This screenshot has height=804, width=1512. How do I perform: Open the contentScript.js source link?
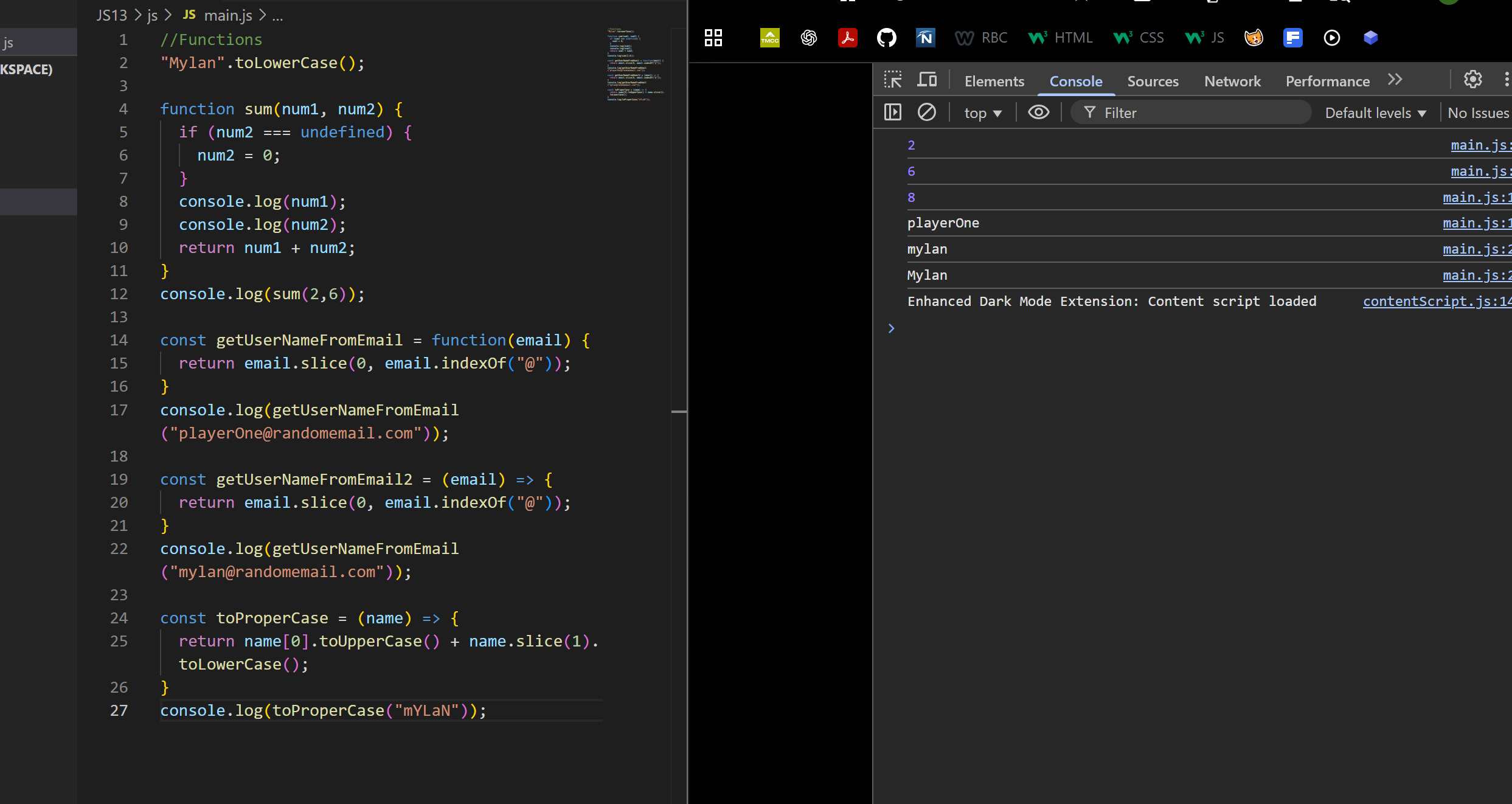(x=1436, y=302)
